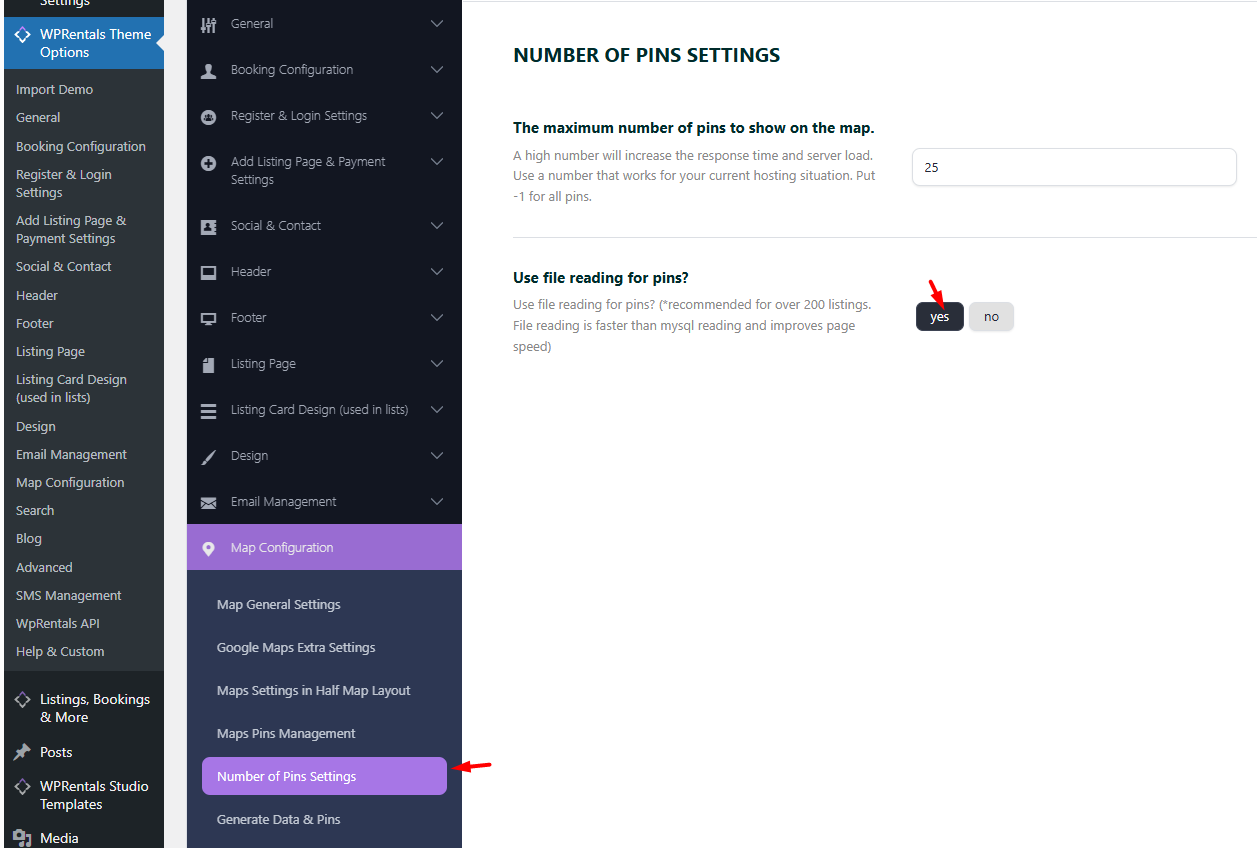Select no for file reading pins
Image resolution: width=1257 pixels, height=848 pixels.
[991, 317]
